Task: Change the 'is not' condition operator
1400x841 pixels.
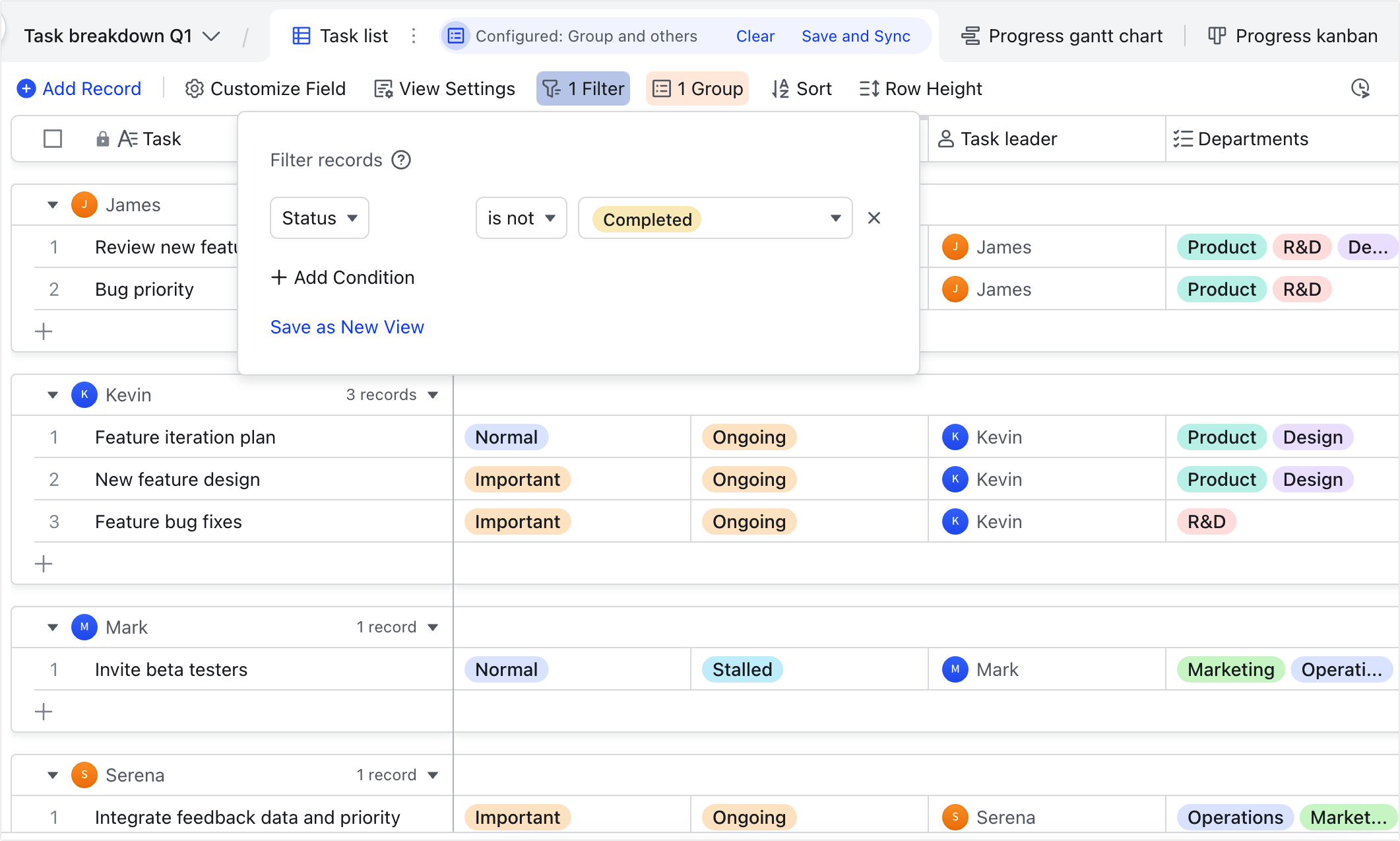Action: [x=521, y=218]
